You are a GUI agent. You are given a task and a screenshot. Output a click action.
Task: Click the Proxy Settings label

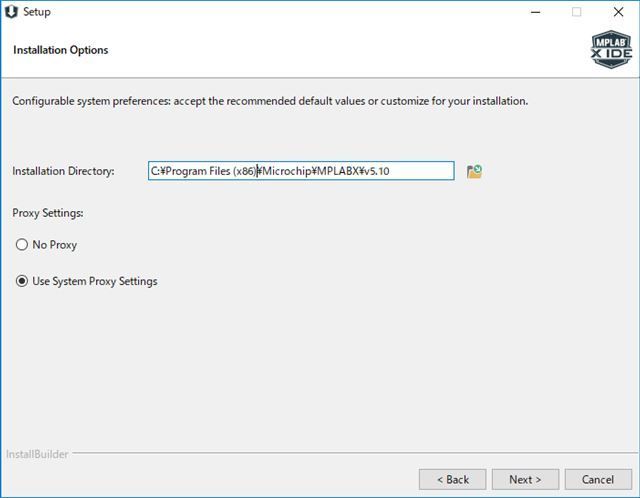pyautogui.click(x=48, y=213)
